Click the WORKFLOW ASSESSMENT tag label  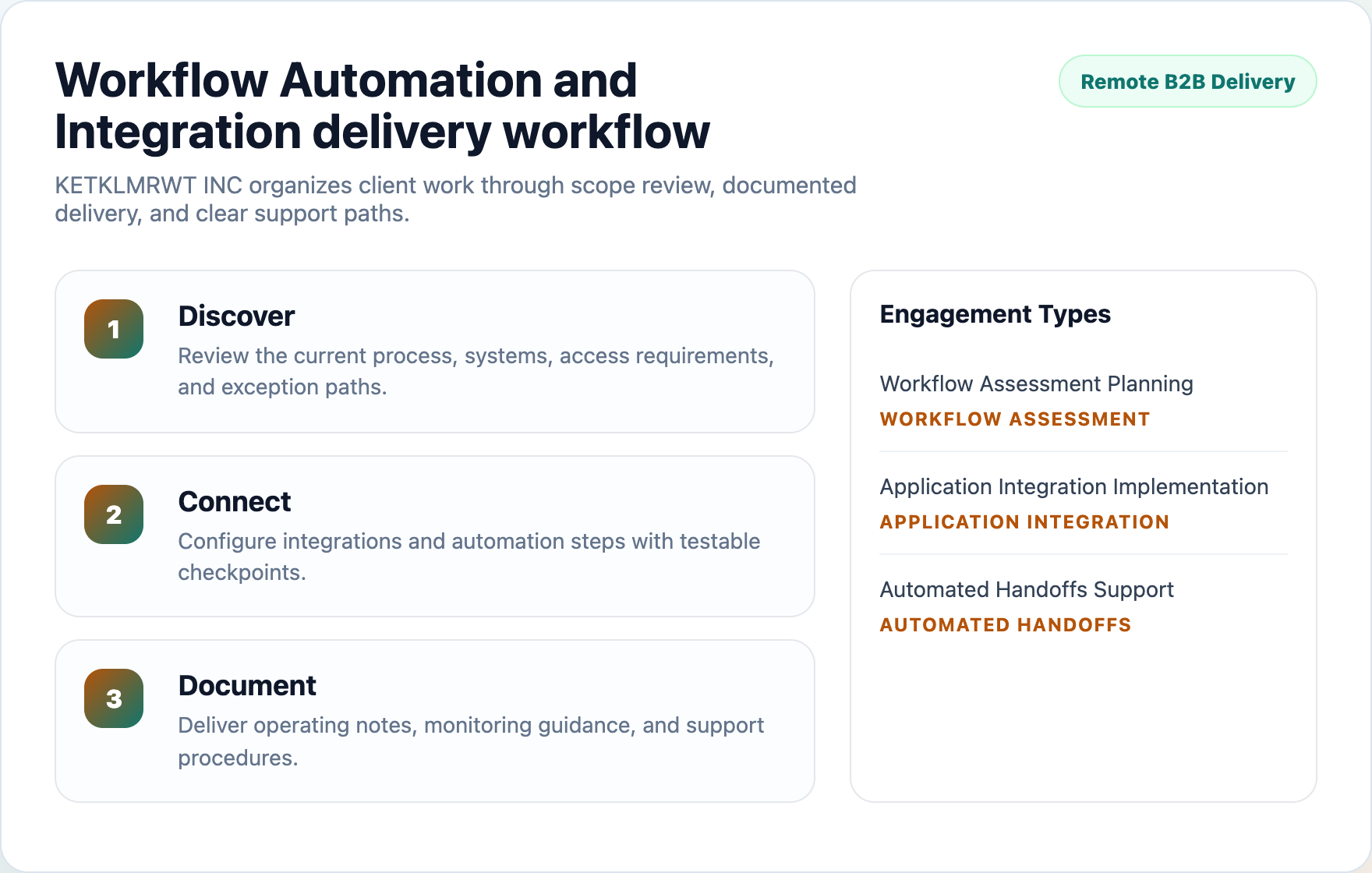coord(1014,419)
